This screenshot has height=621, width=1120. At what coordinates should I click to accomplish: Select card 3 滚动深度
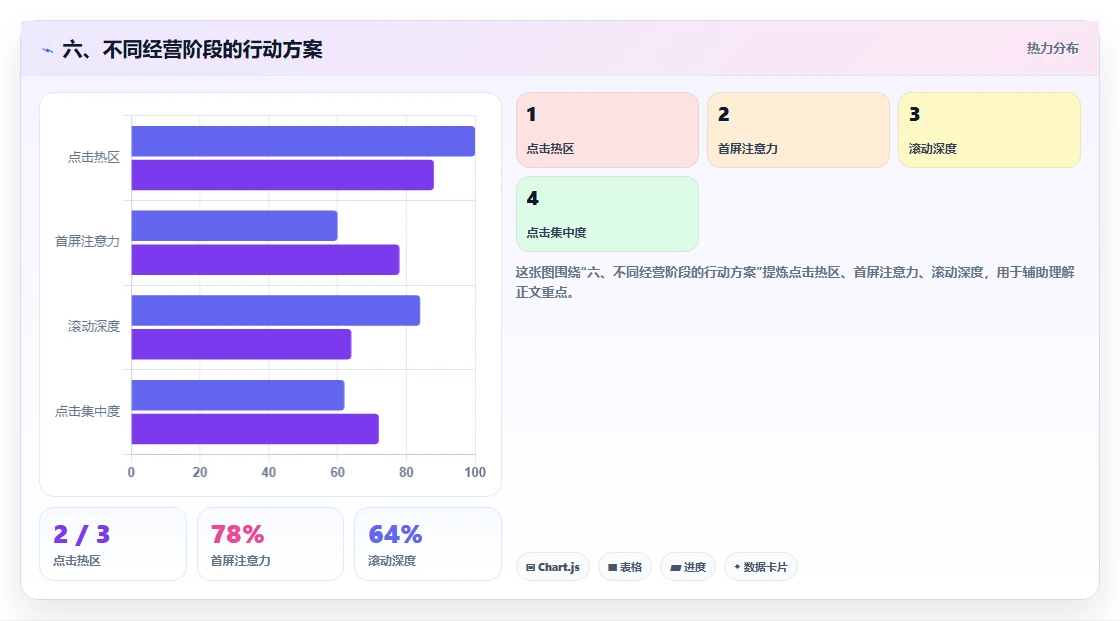pos(989,130)
